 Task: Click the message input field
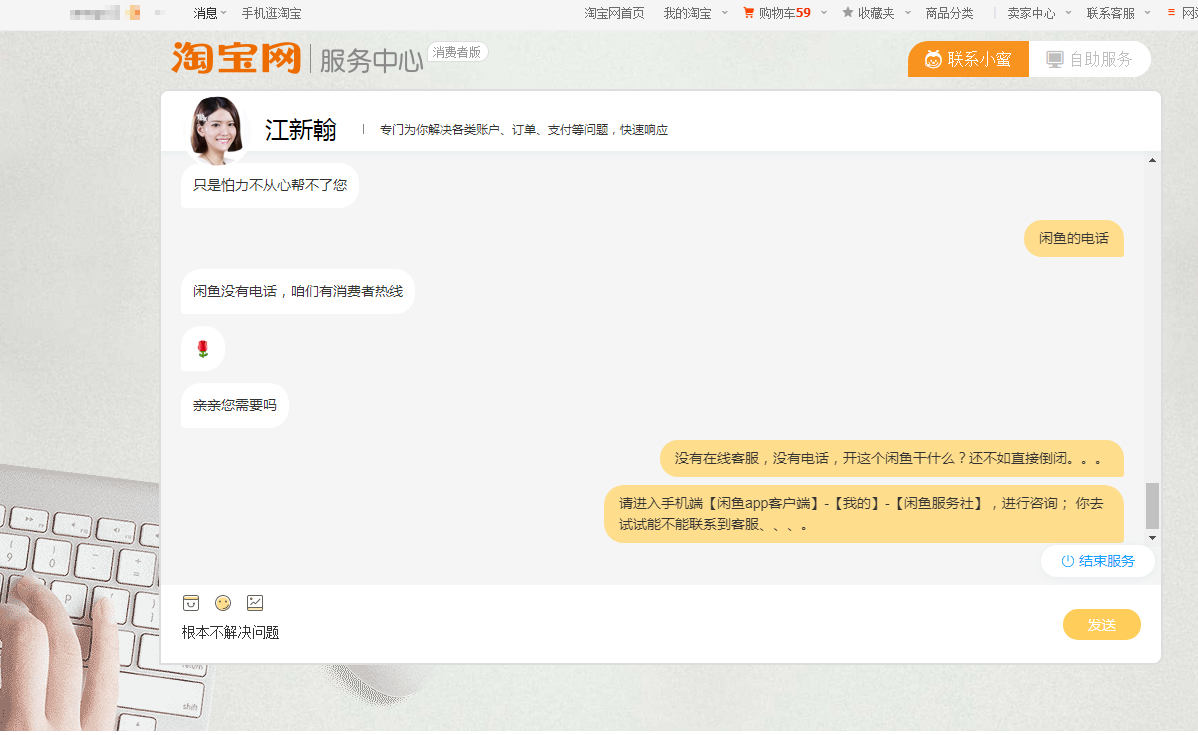coord(611,633)
